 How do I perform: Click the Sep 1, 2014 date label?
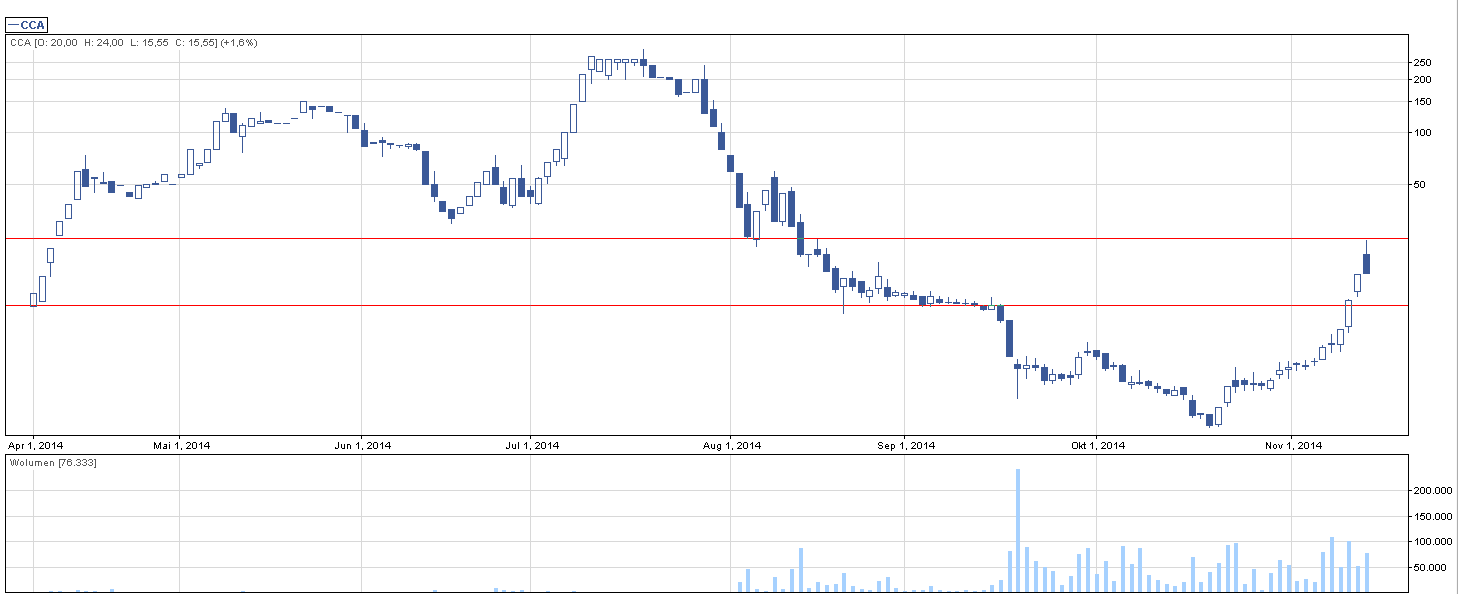(x=905, y=445)
